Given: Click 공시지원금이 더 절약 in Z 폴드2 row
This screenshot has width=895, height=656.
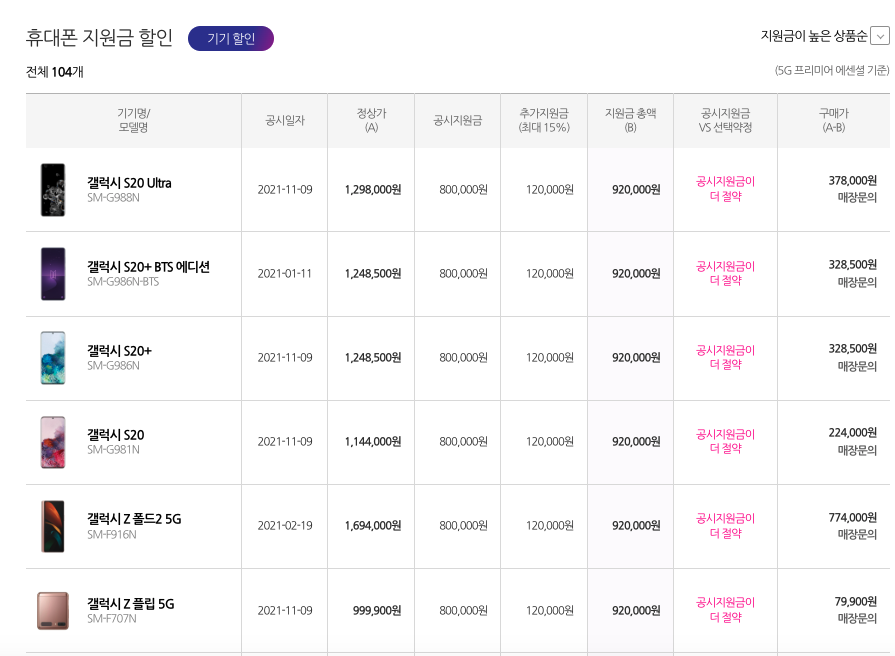Looking at the screenshot, I should coord(725,526).
